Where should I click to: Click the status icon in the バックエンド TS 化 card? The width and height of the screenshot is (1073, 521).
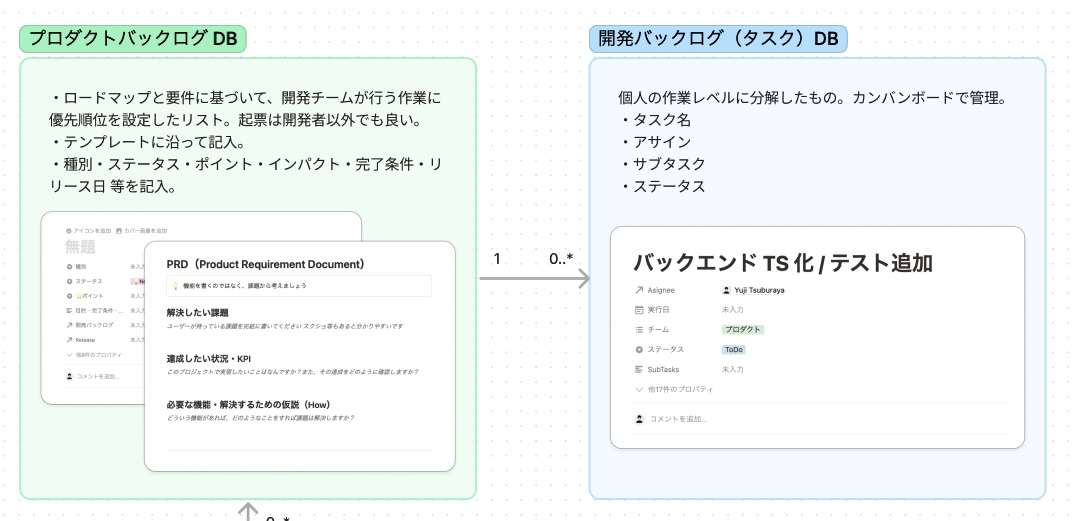coord(639,350)
